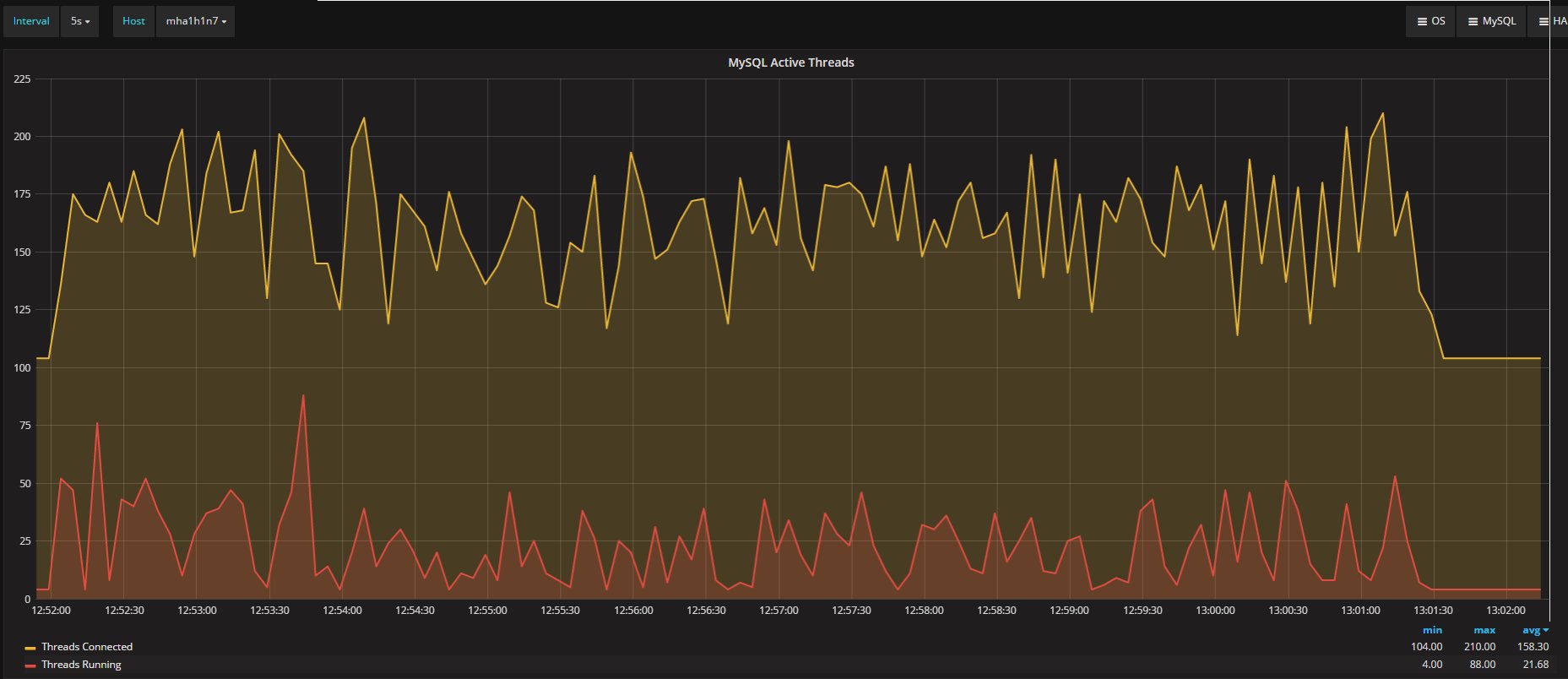
Task: Toggle the Threads Connected legend series
Action: click(87, 647)
